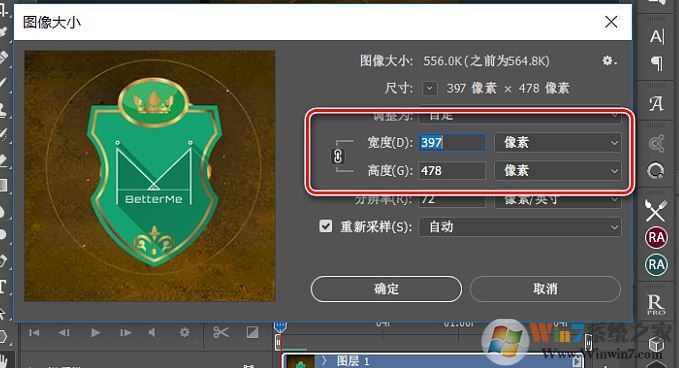Viewport: 679px width, 368px height.
Task: Click the 宽度(D) input field with 397
Action: 452,142
